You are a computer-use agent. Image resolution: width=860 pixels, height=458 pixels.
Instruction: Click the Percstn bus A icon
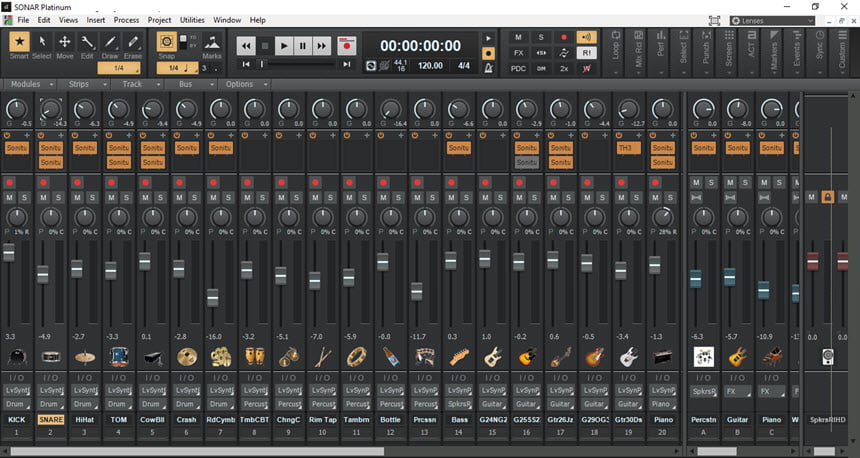(x=704, y=357)
